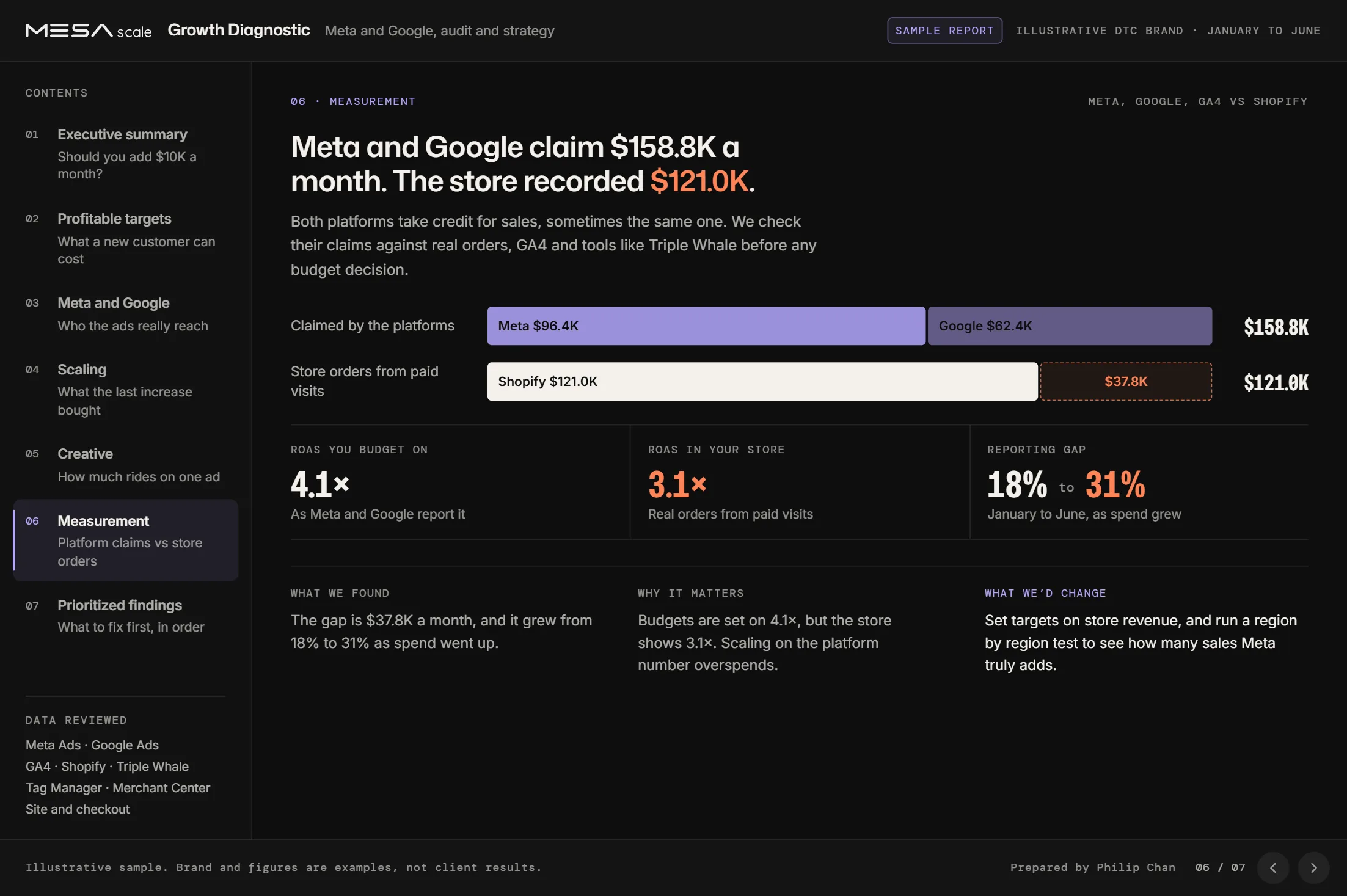Click the Meta $96.4K bar
The image size is (1347, 896).
pos(706,326)
